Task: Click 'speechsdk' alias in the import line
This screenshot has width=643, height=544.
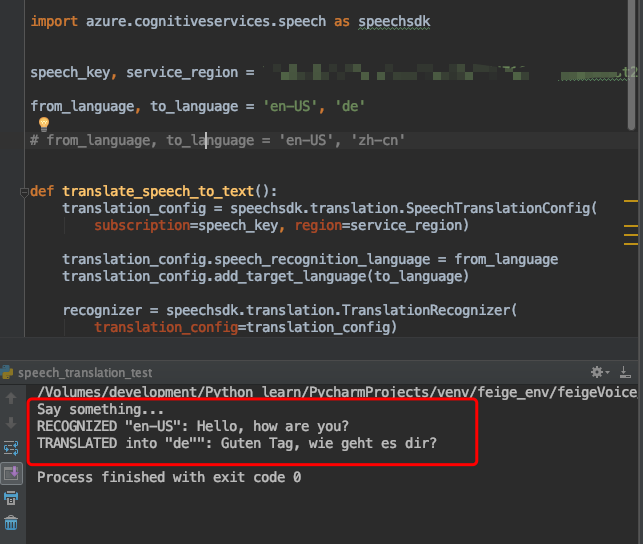Action: (394, 21)
